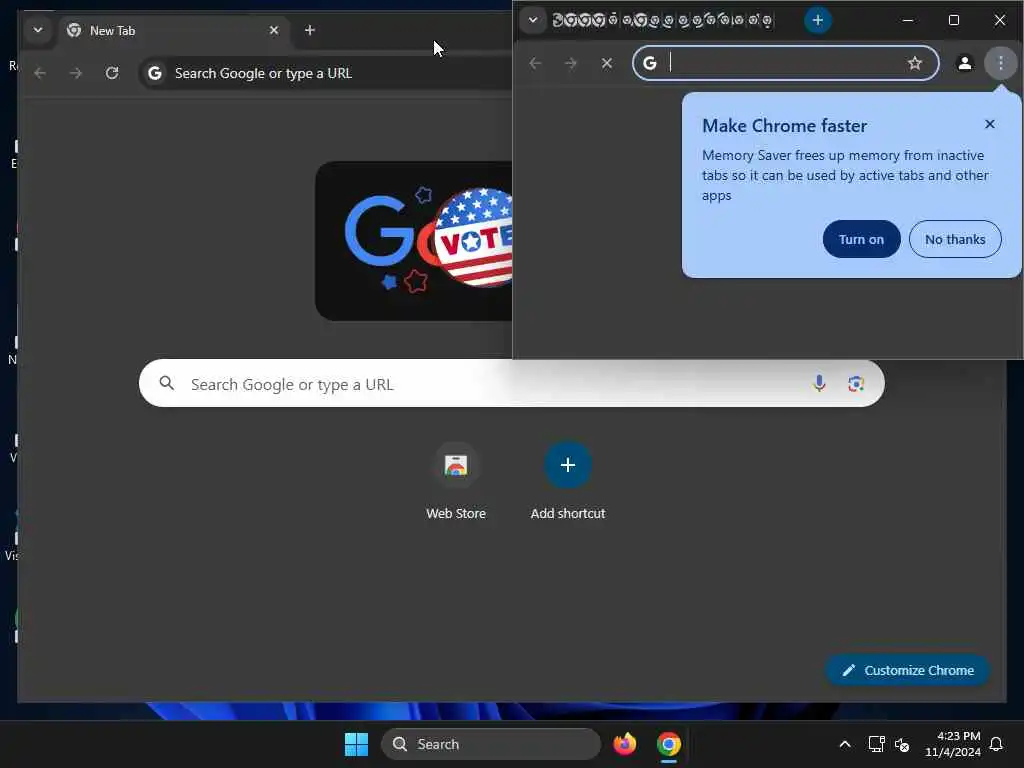Open network status tray icon
Image resolution: width=1024 pixels, height=768 pixels.
[x=876, y=744]
